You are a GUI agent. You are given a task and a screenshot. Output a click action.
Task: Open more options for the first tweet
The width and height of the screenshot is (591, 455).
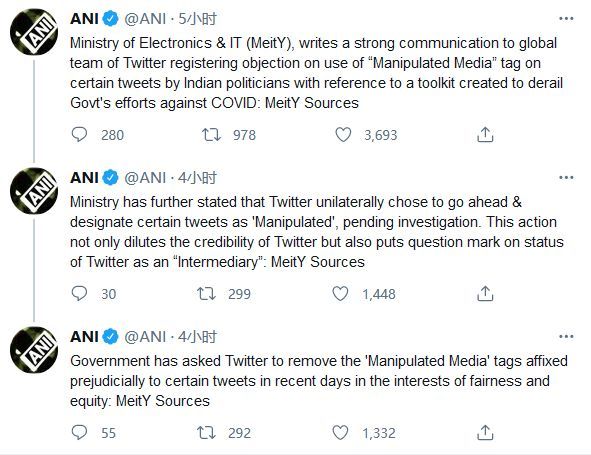pyautogui.click(x=566, y=18)
